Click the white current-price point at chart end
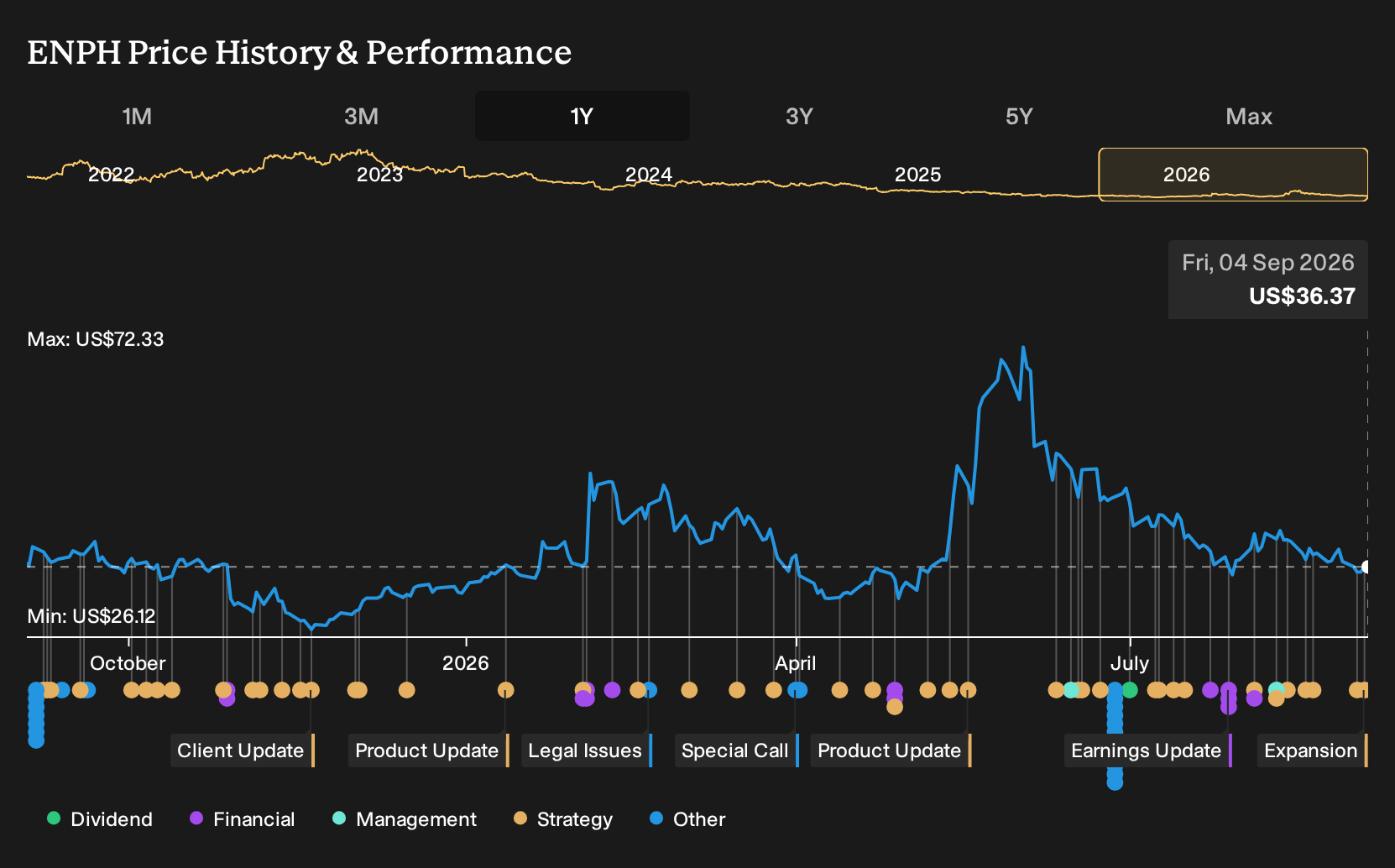 pyautogui.click(x=1366, y=567)
